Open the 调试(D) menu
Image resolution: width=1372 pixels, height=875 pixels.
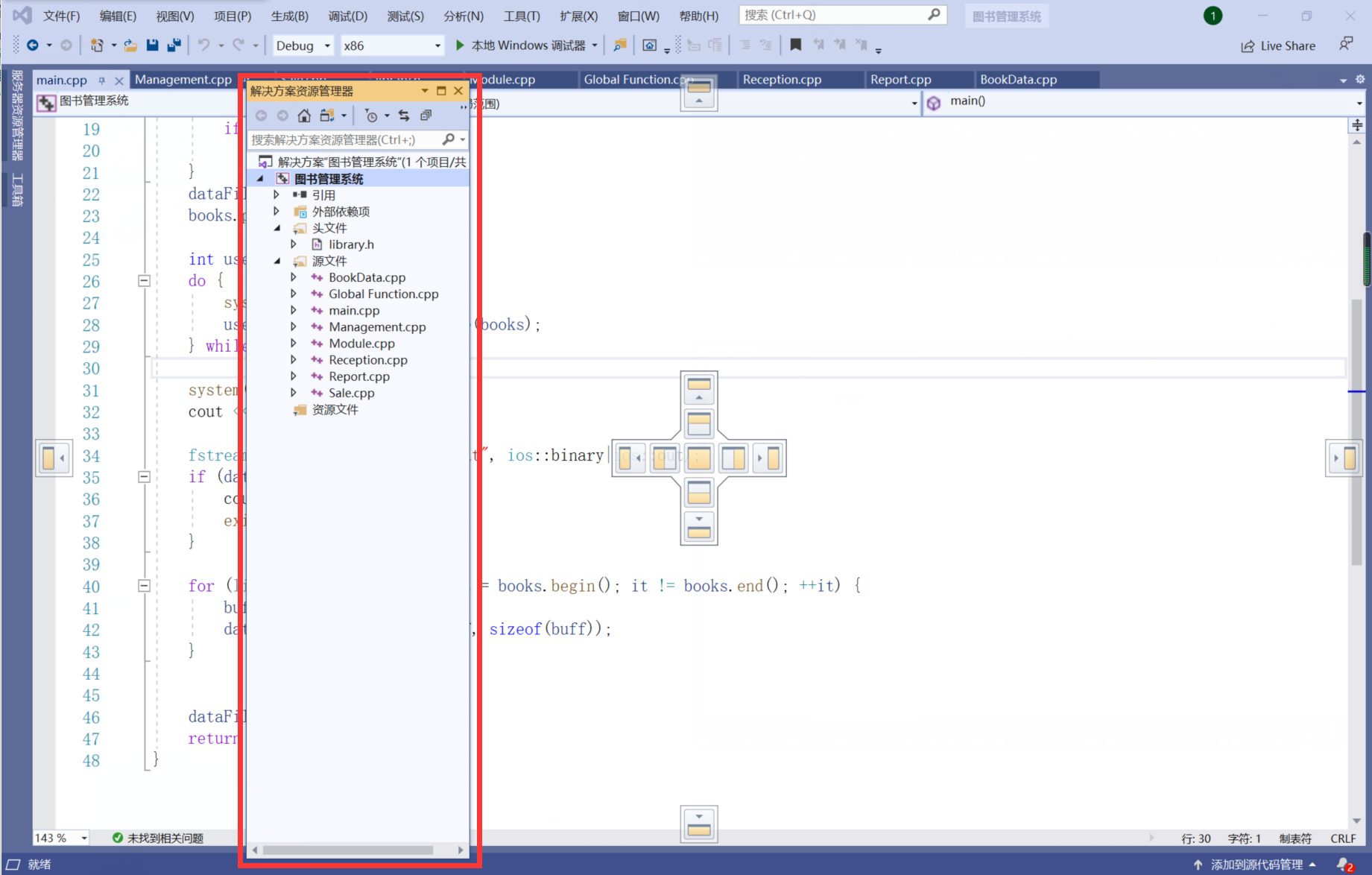347,16
